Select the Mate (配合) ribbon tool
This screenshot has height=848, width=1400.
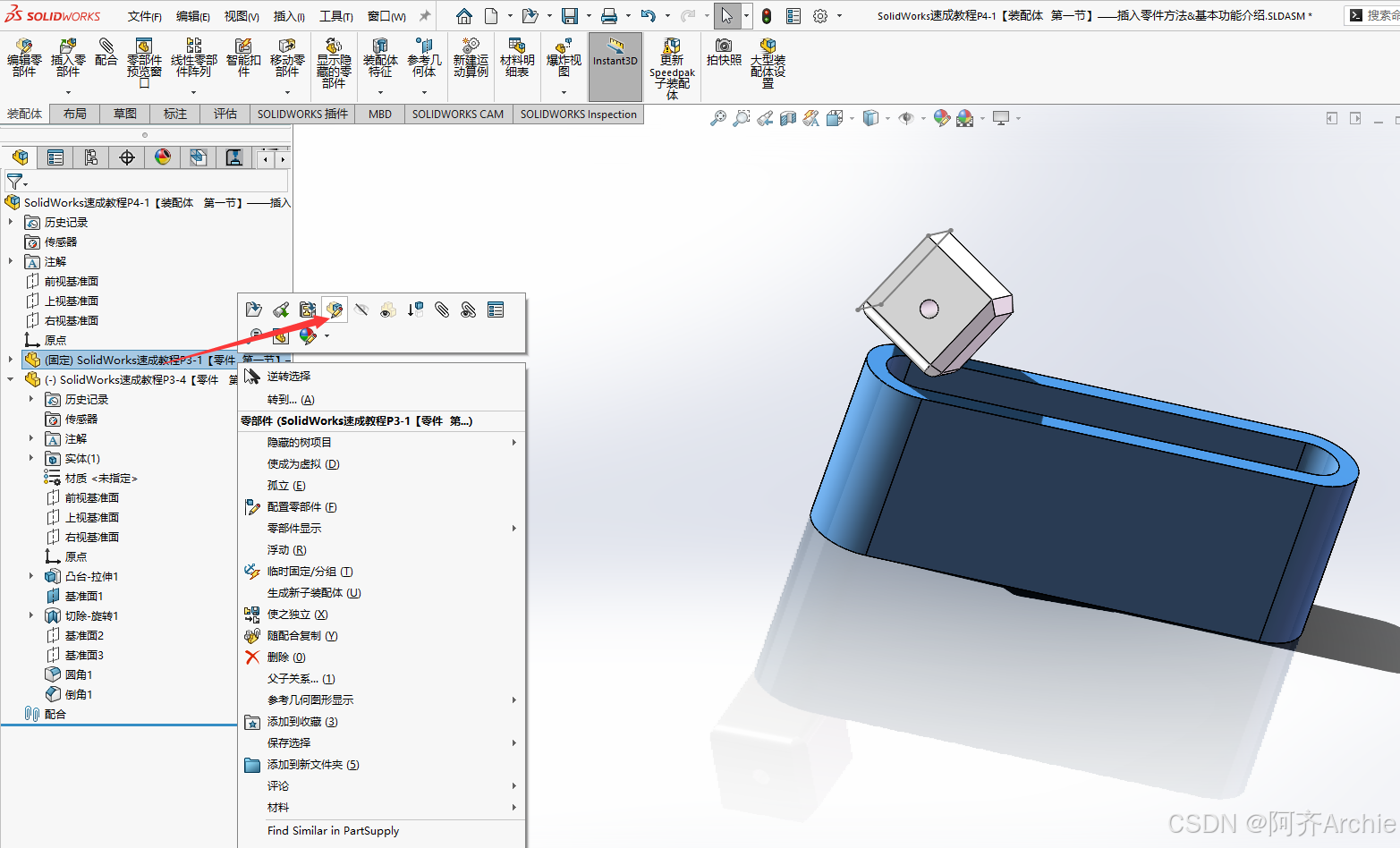(106, 52)
